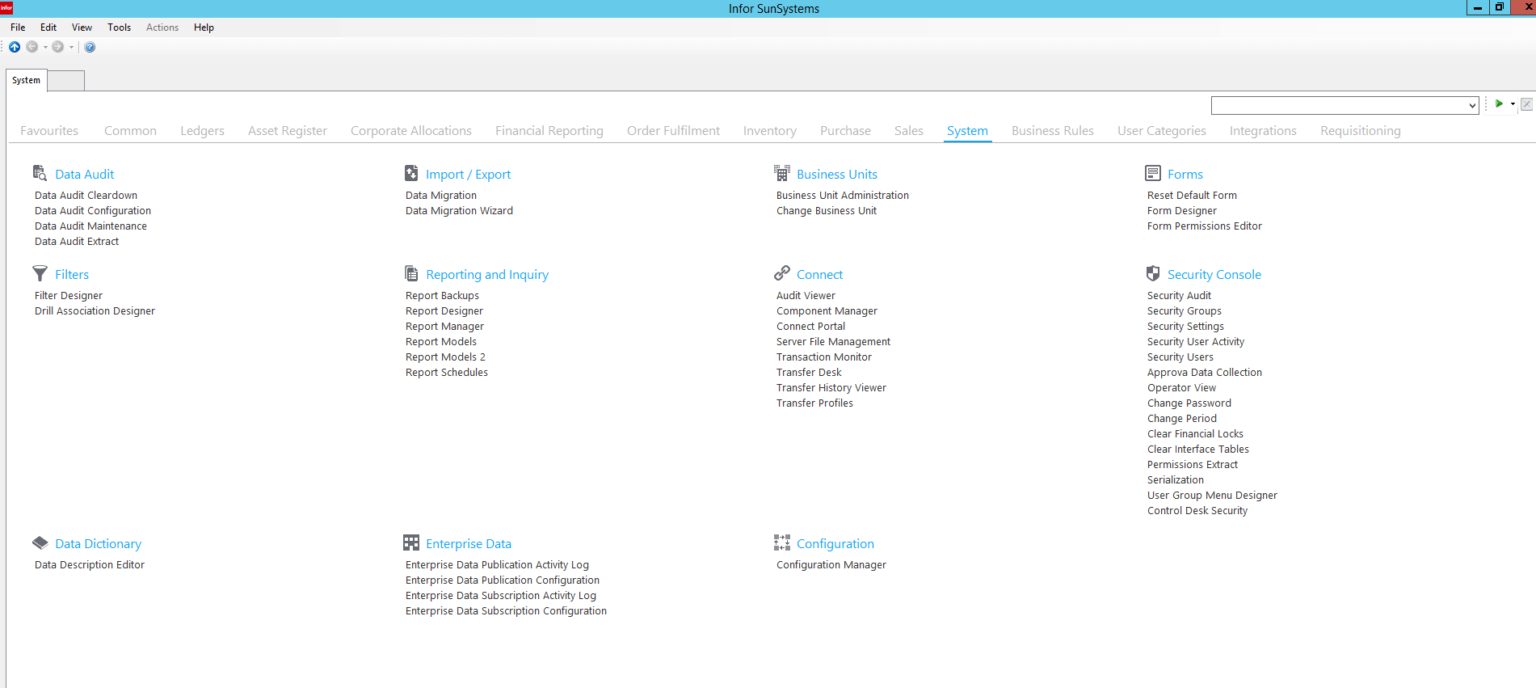Open the Tools menu

pos(119,27)
